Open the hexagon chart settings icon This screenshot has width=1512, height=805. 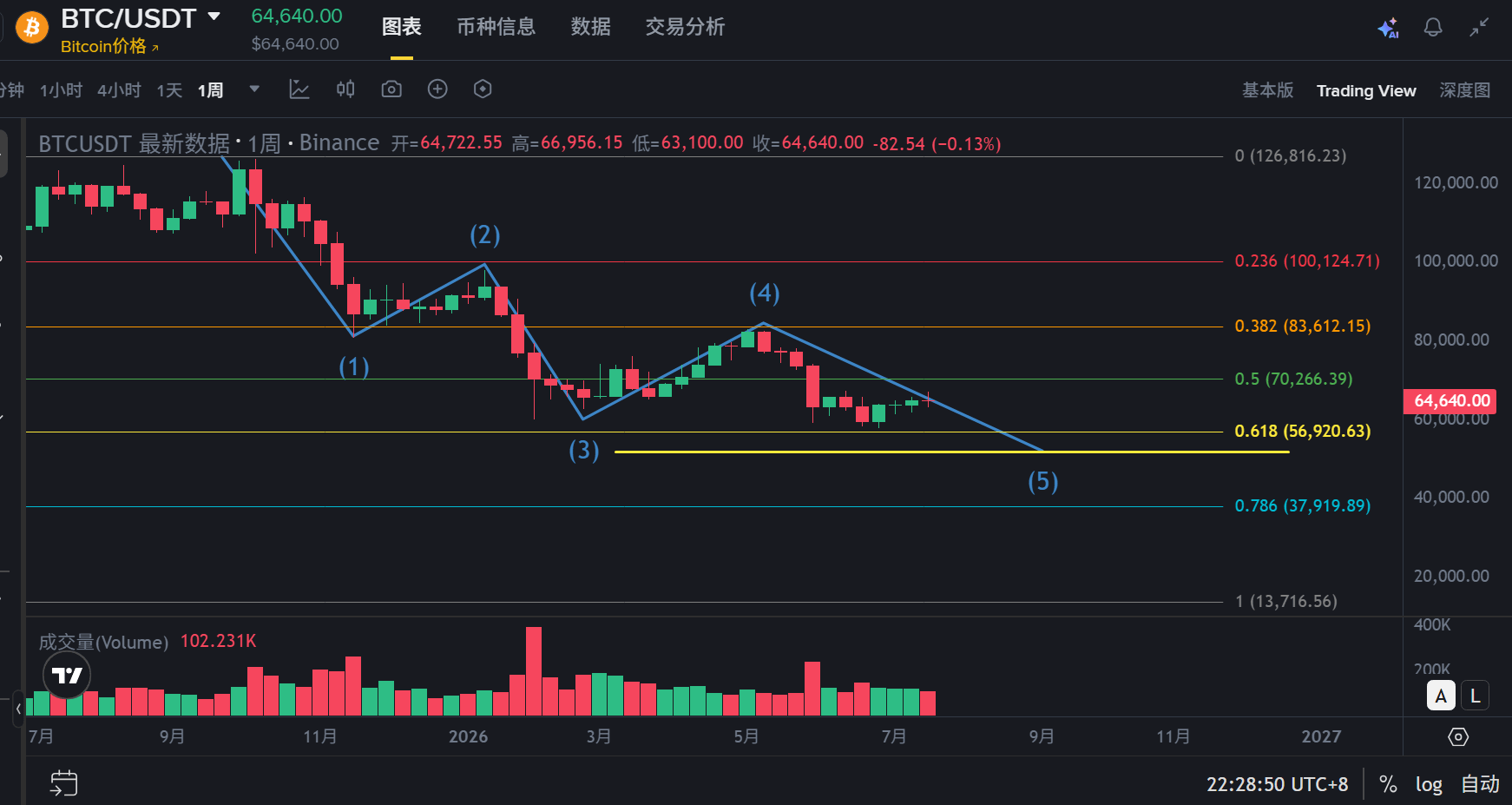click(483, 89)
